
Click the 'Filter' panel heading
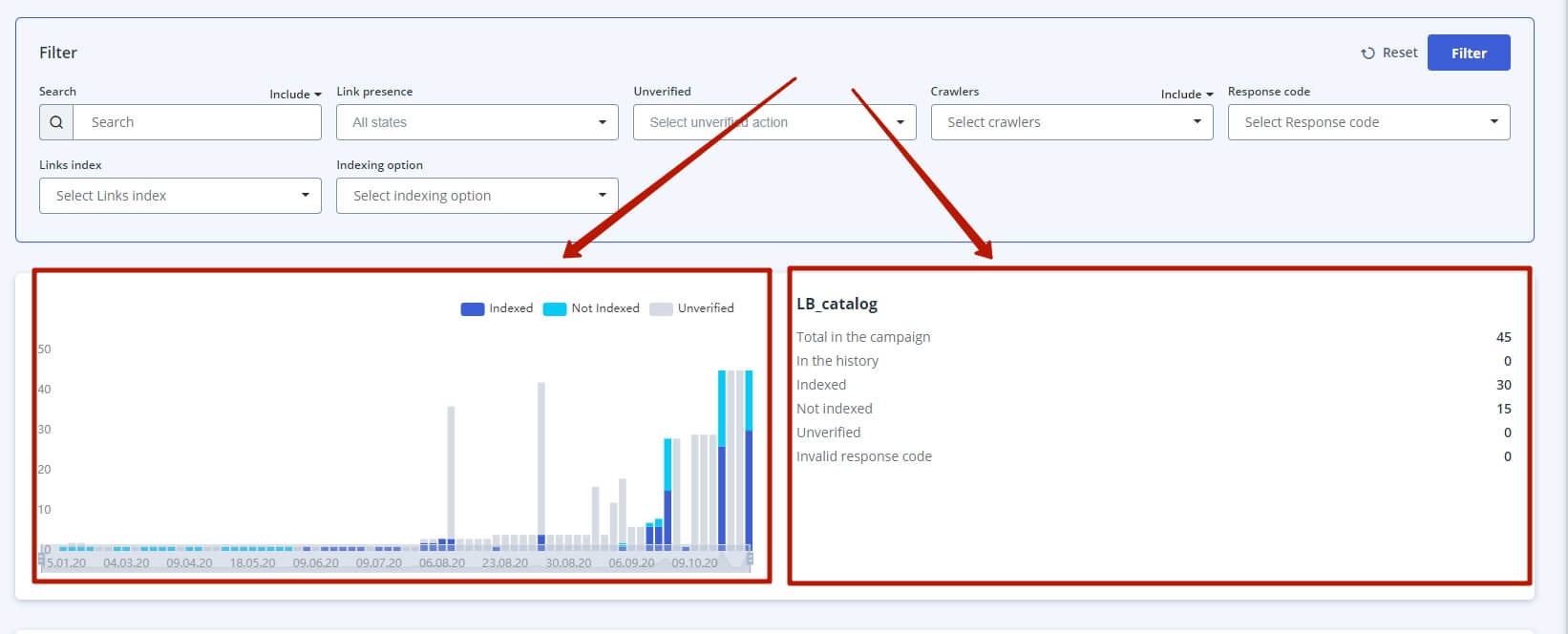58,53
